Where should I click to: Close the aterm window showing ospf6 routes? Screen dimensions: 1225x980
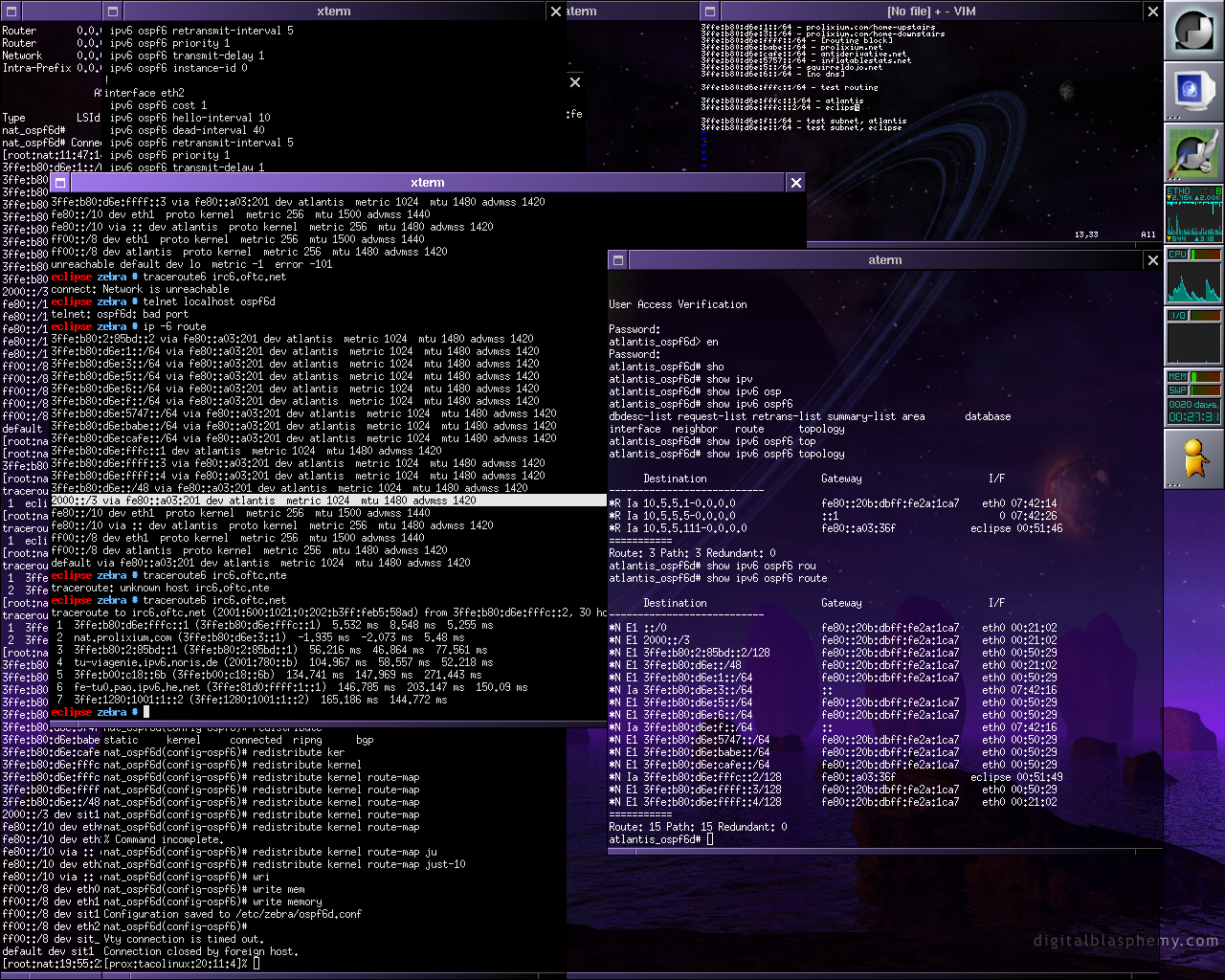point(1152,260)
